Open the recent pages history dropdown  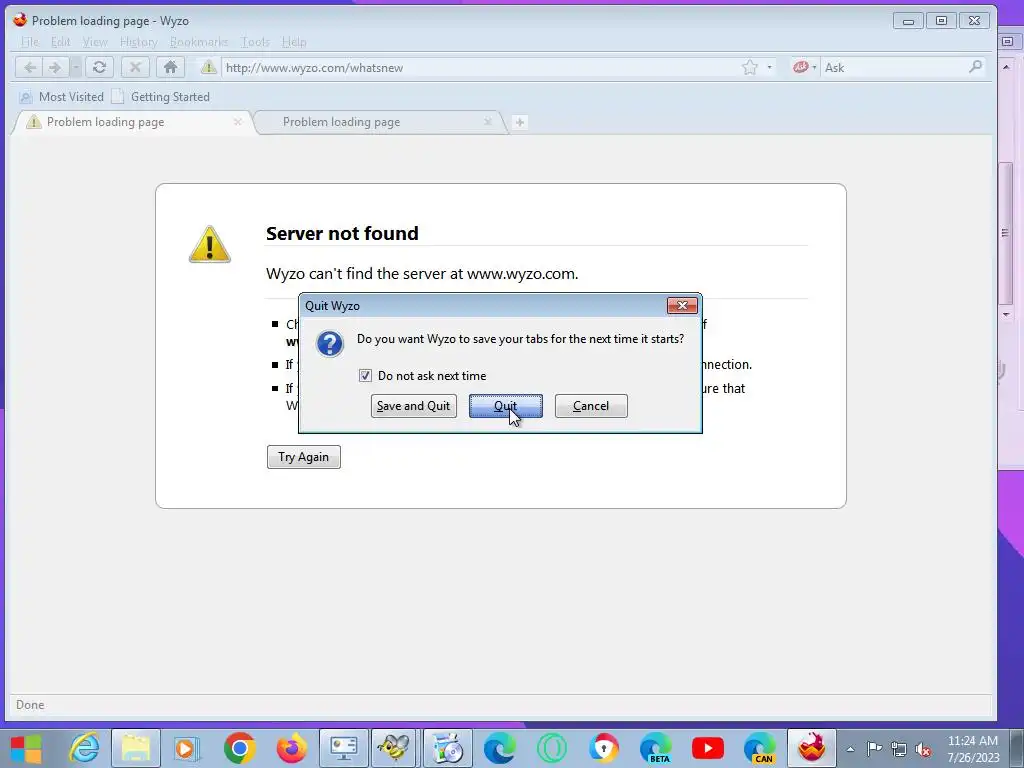[76, 67]
